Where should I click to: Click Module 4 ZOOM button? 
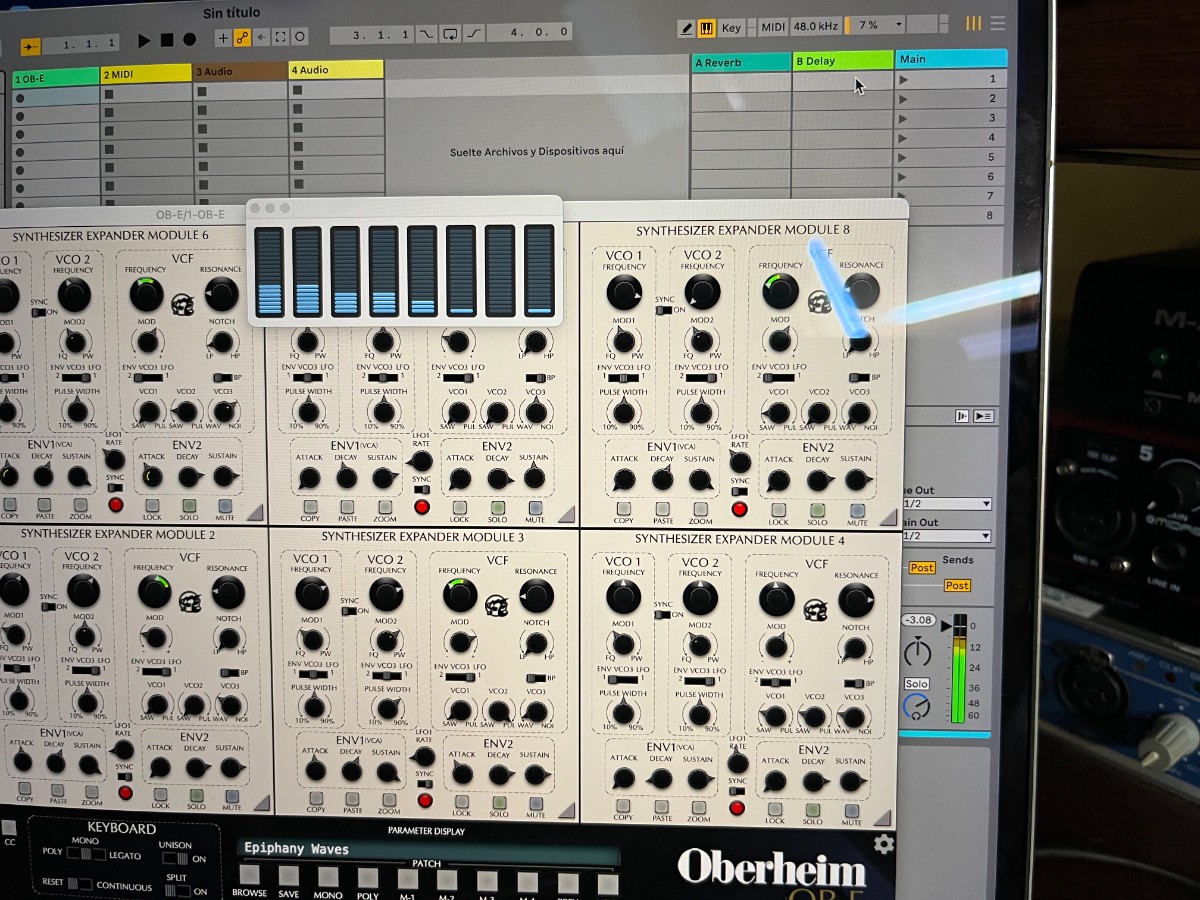pyautogui.click(x=701, y=808)
